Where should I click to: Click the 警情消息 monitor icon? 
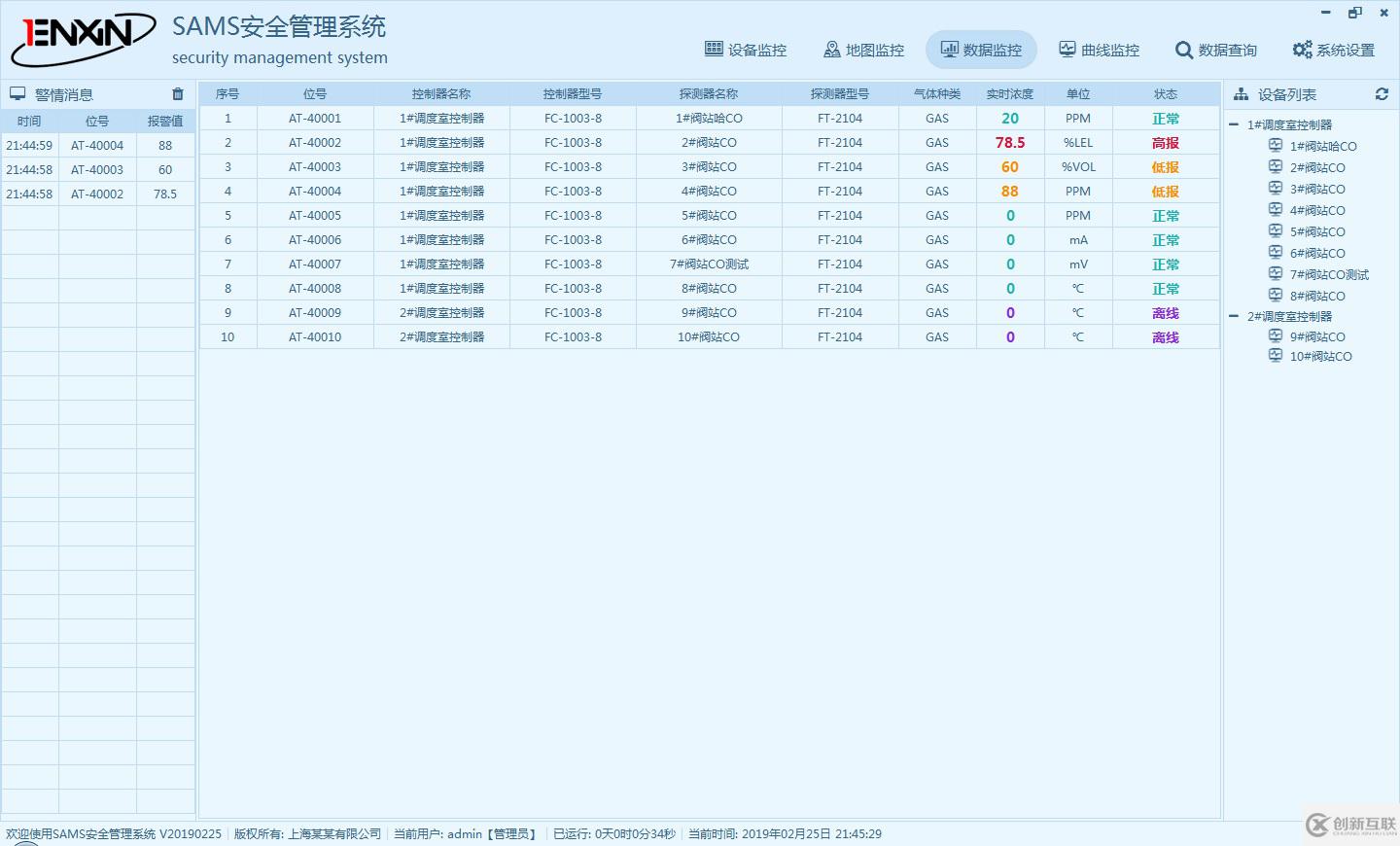point(17,94)
